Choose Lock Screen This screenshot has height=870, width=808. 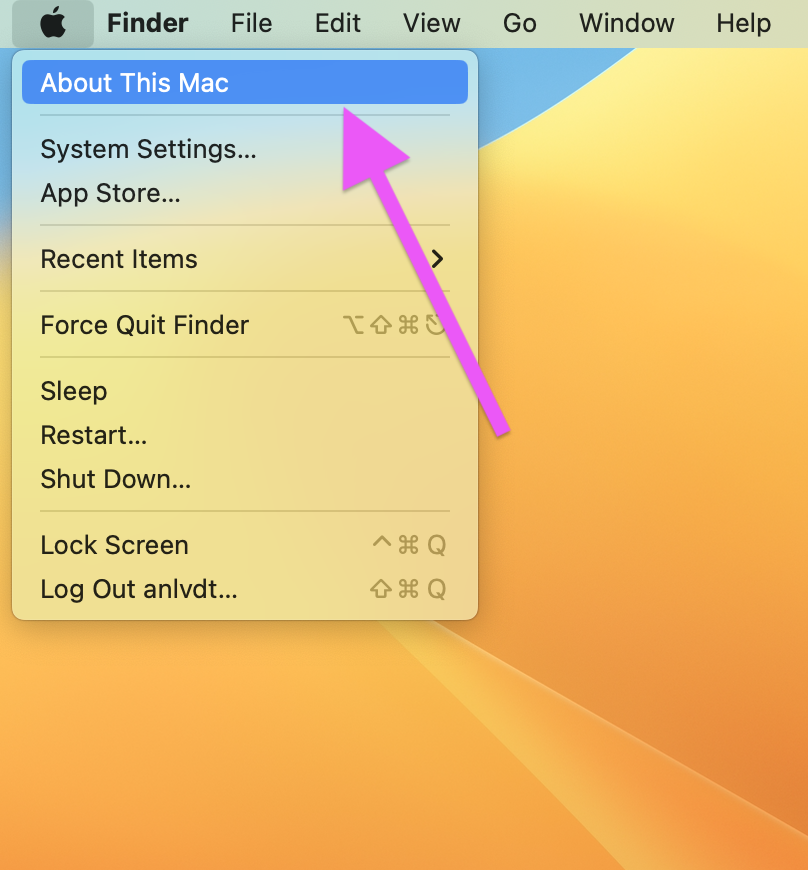click(x=245, y=545)
